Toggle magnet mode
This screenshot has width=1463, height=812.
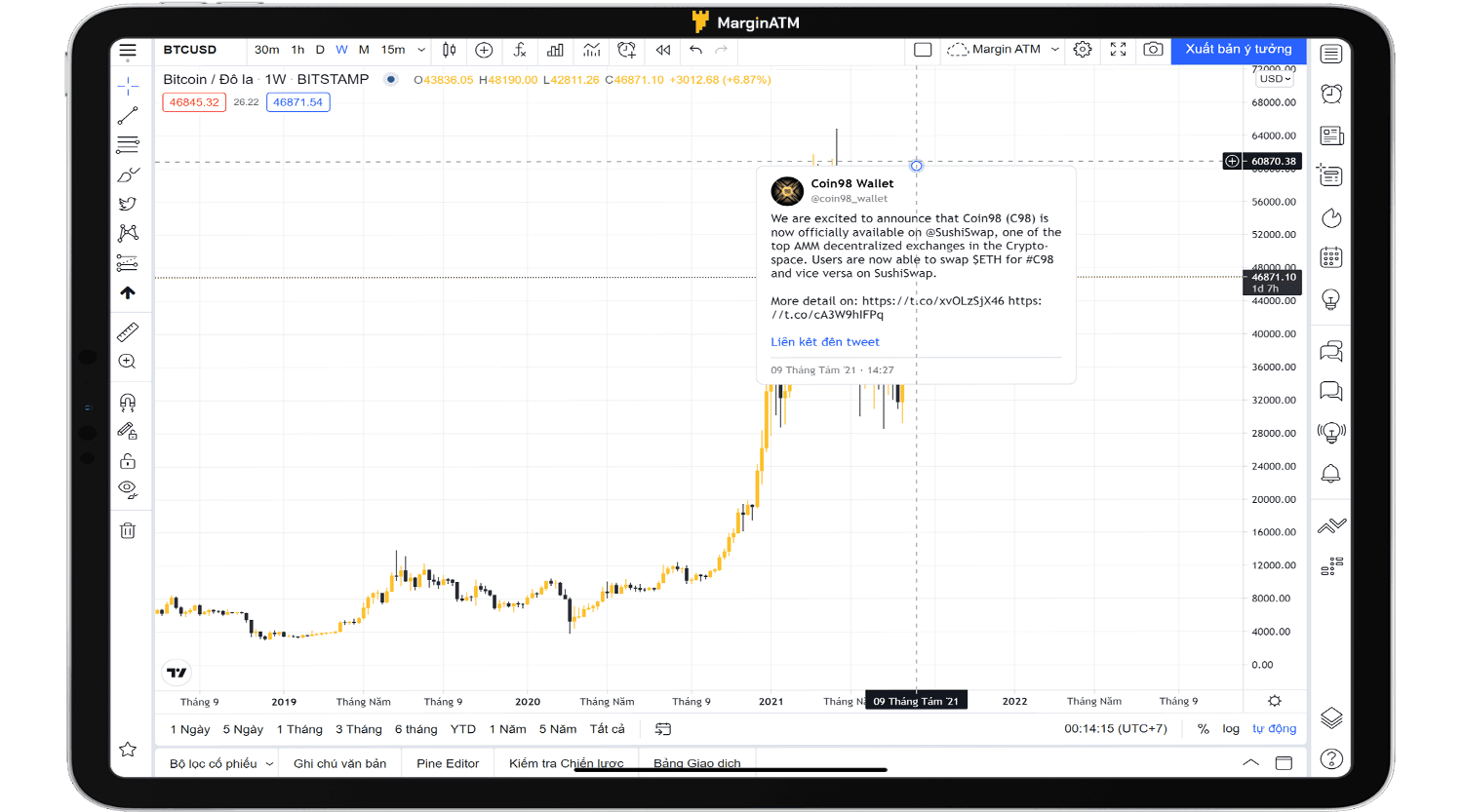128,402
